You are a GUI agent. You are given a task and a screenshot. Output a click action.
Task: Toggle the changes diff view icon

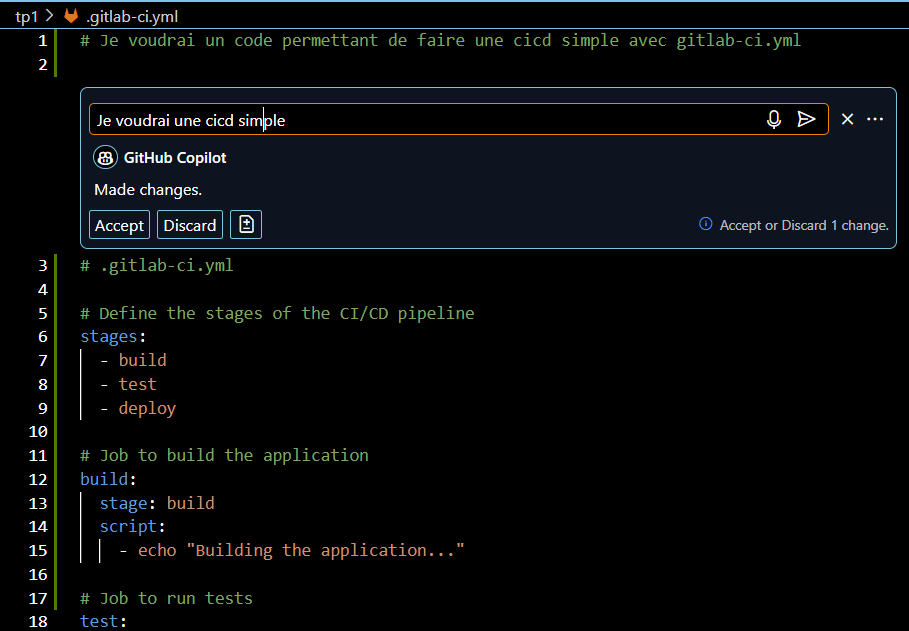246,225
